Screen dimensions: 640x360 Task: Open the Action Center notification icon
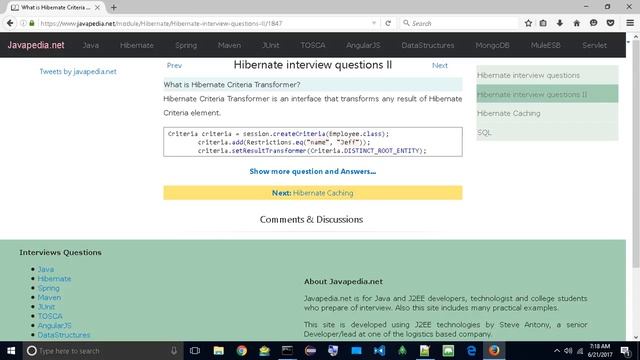625,351
